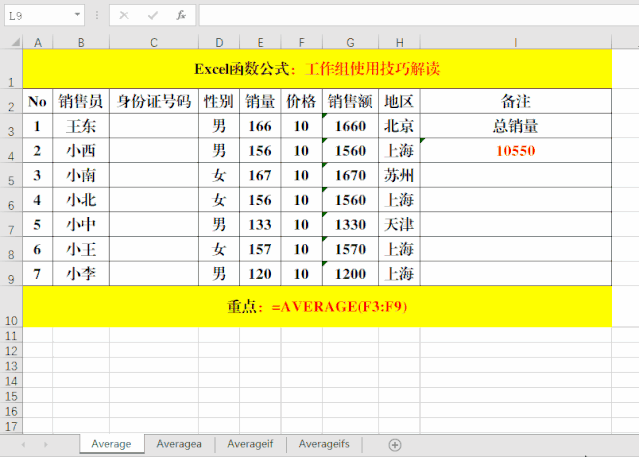
Task: Click the Insert Function fx icon
Action: click(x=180, y=16)
